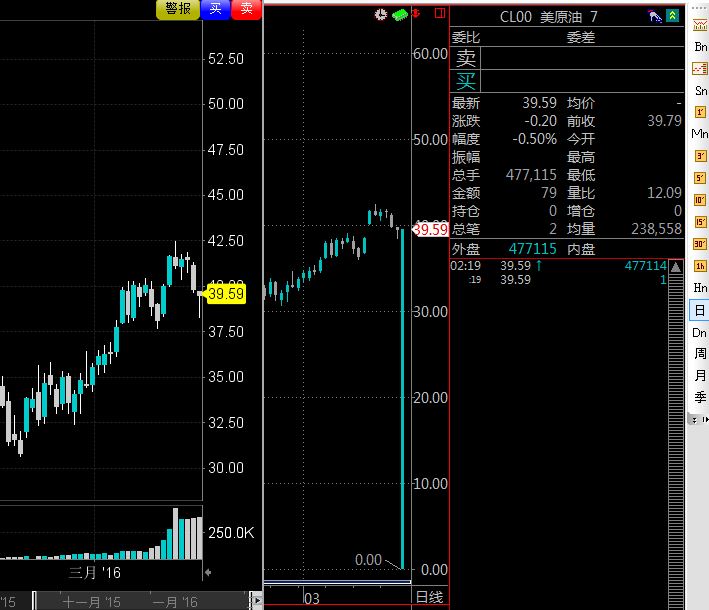Image resolution: width=709 pixels, height=610 pixels.
Task: Open the clock gear settings icon
Action: (x=381, y=14)
